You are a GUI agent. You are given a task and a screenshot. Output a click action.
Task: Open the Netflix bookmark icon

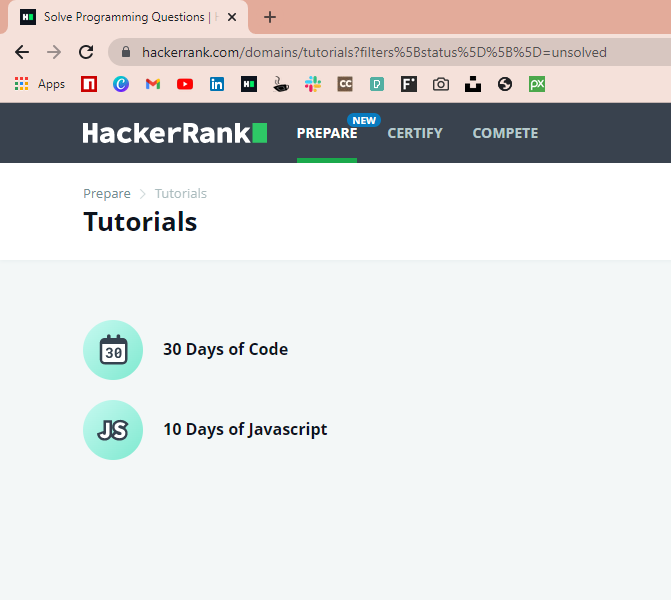click(89, 84)
